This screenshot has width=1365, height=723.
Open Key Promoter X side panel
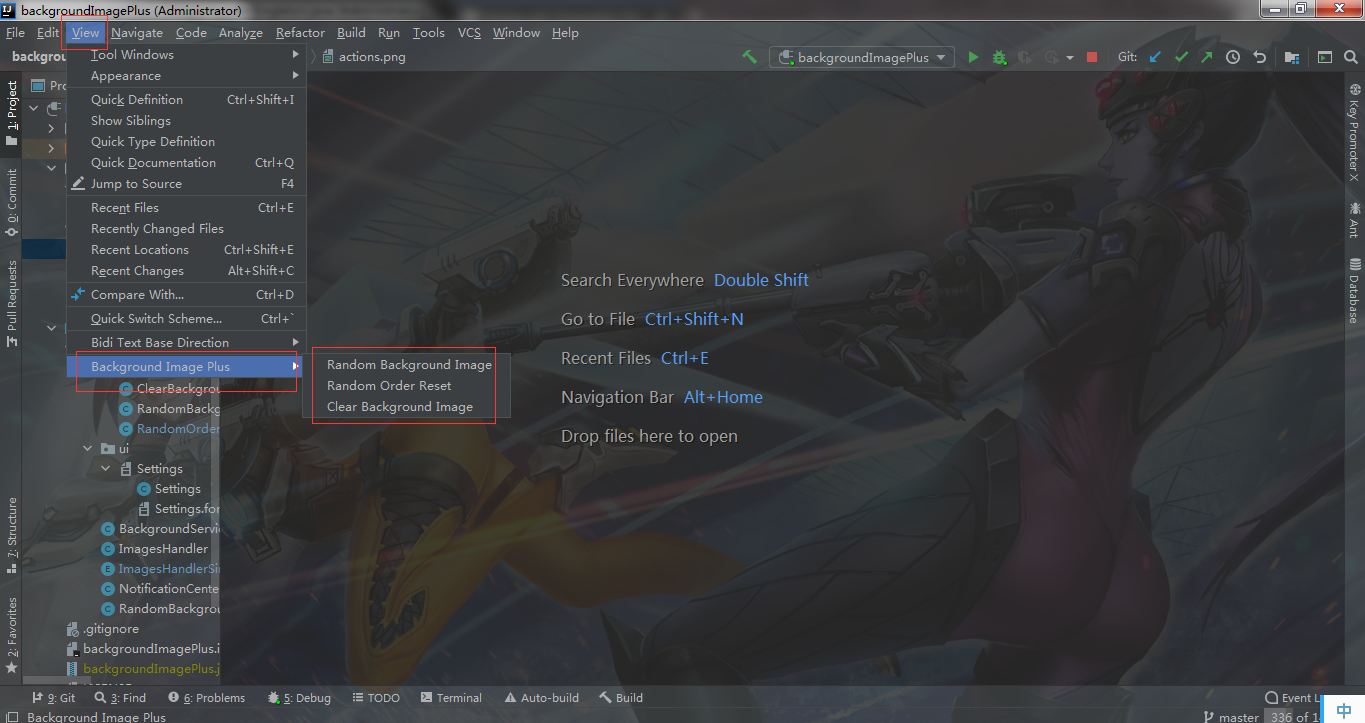click(x=1354, y=132)
